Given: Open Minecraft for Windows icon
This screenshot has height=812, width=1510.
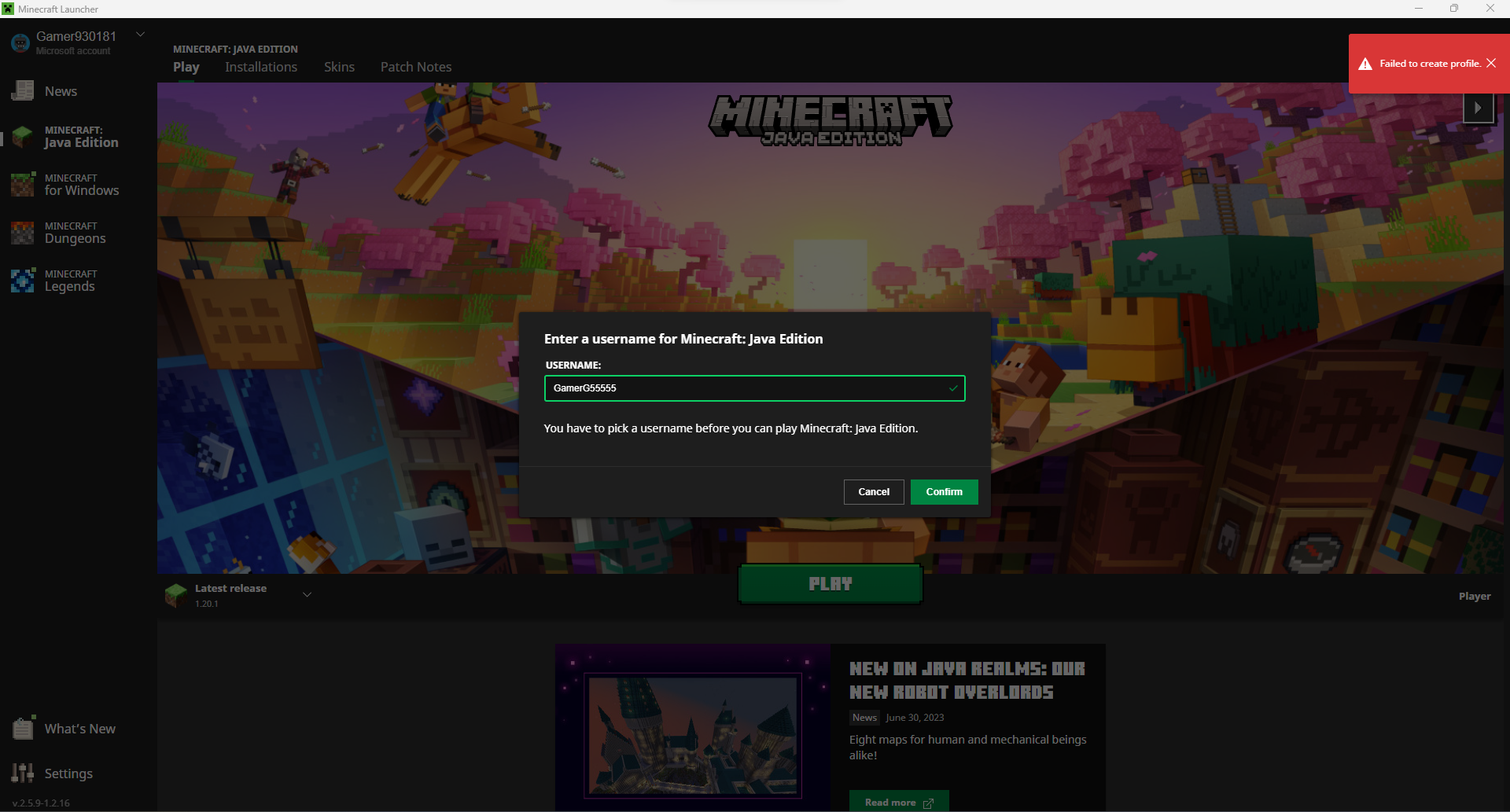Looking at the screenshot, I should pyautogui.click(x=23, y=185).
